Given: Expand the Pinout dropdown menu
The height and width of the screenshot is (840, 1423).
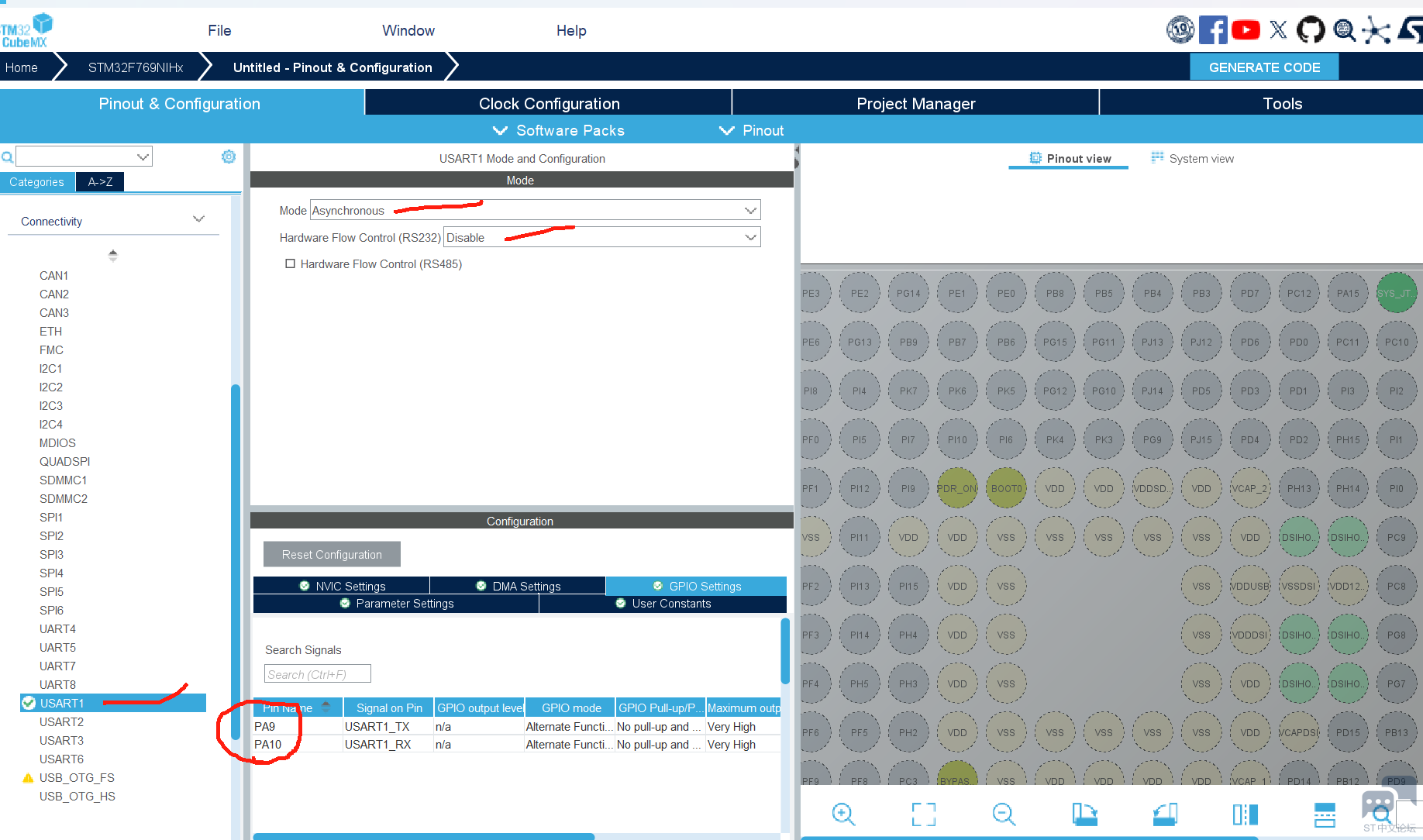Looking at the screenshot, I should [751, 130].
